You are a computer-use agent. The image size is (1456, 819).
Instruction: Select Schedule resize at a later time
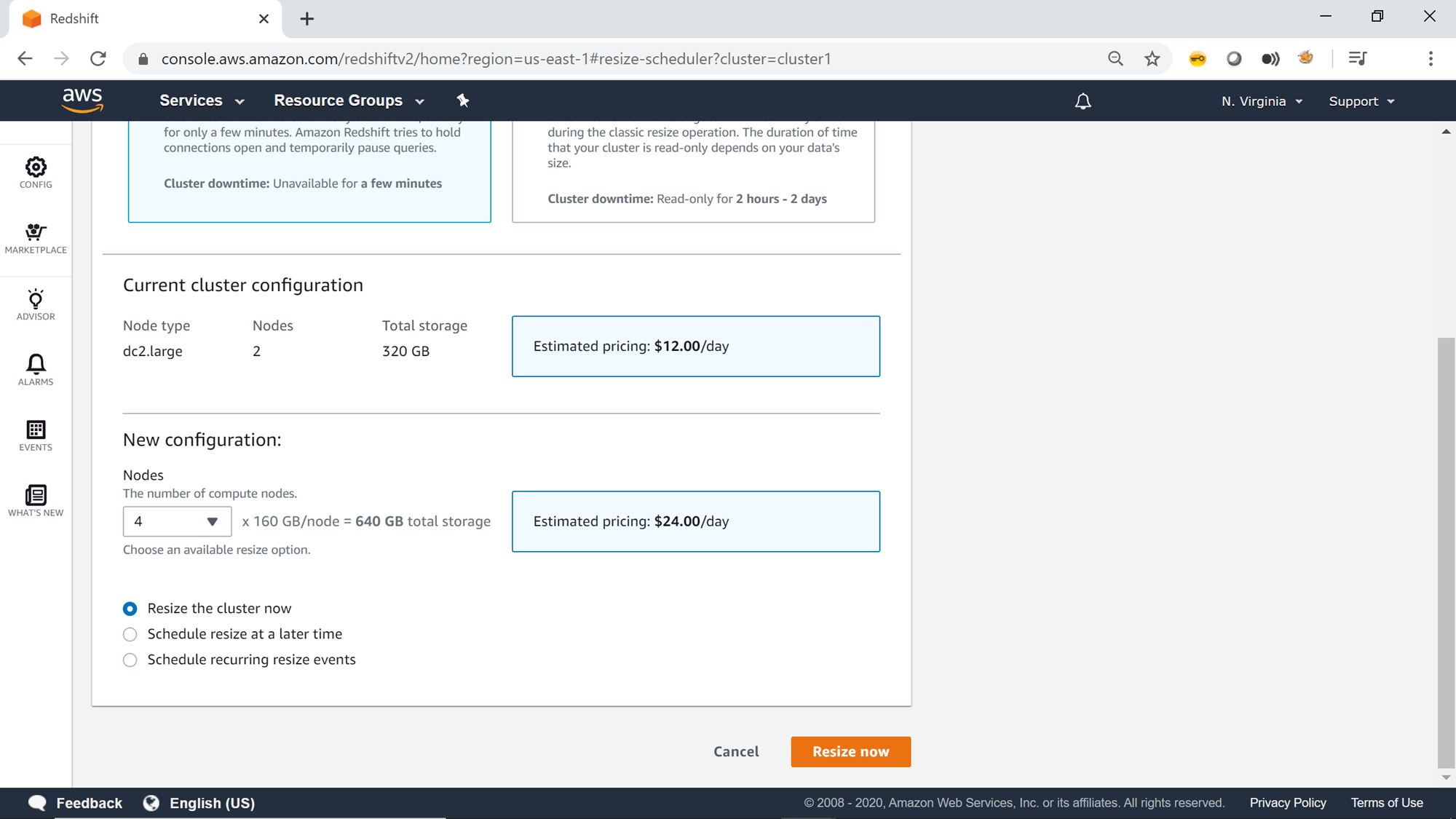coord(130,634)
